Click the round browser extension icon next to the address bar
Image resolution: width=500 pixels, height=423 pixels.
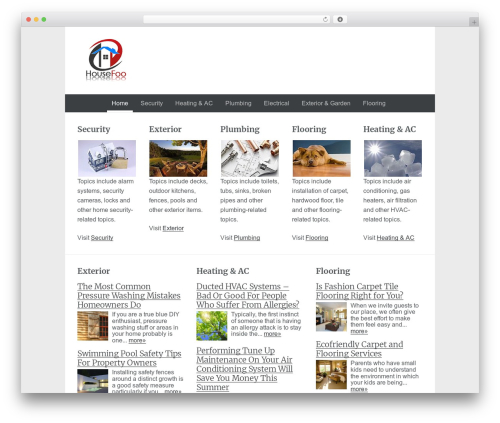pyautogui.click(x=340, y=20)
